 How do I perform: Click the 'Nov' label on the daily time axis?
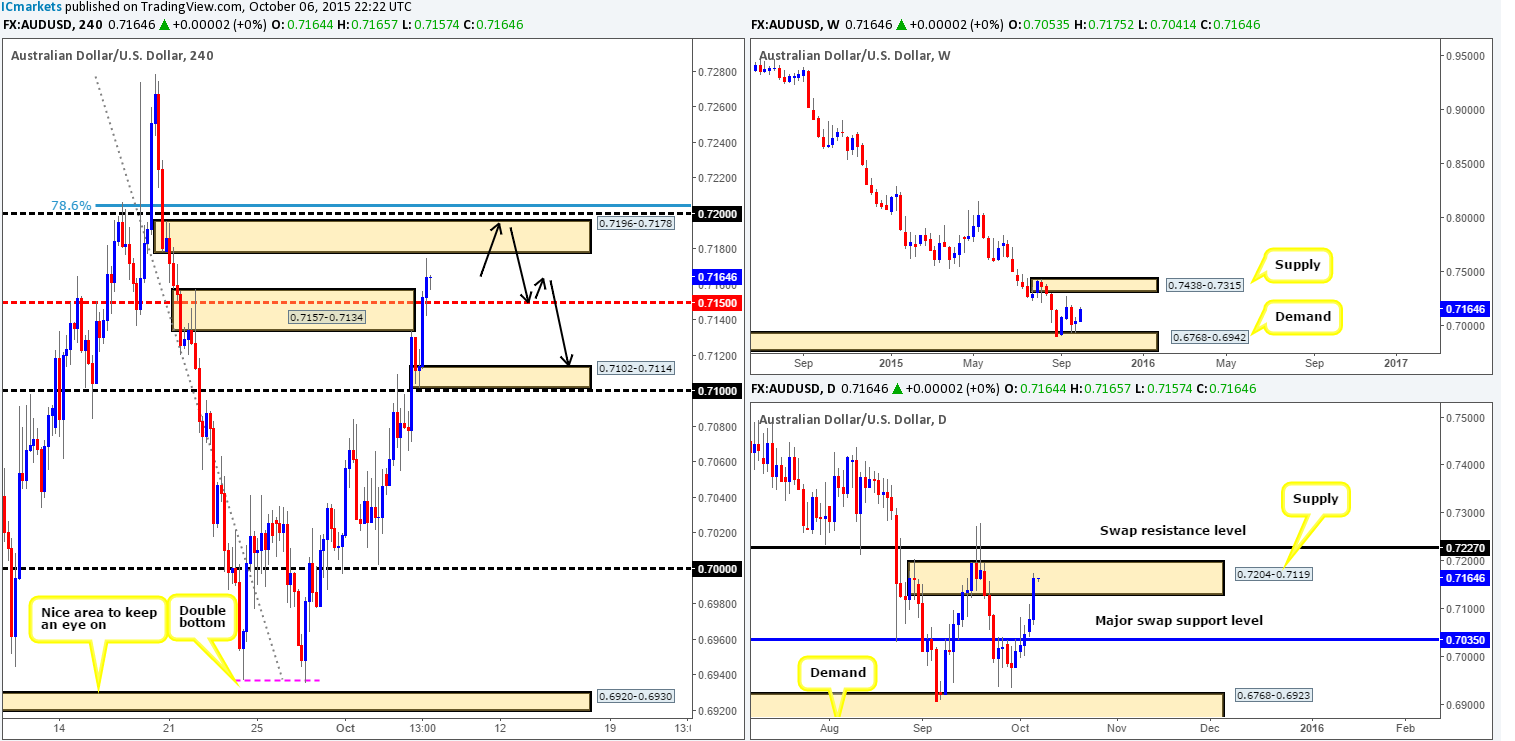coord(1116,728)
